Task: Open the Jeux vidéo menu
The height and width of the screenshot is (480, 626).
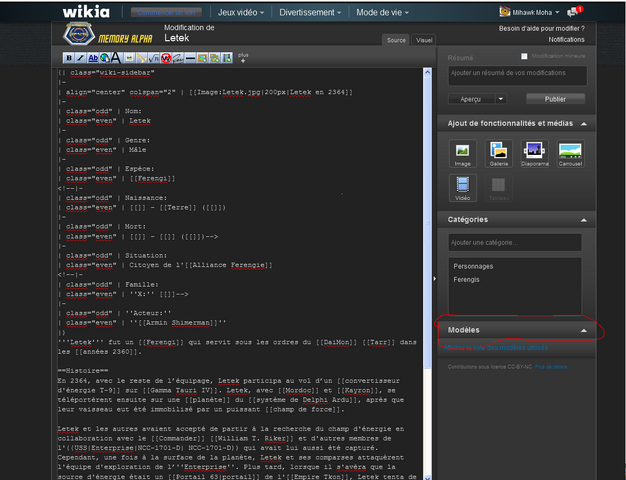Action: (x=241, y=12)
